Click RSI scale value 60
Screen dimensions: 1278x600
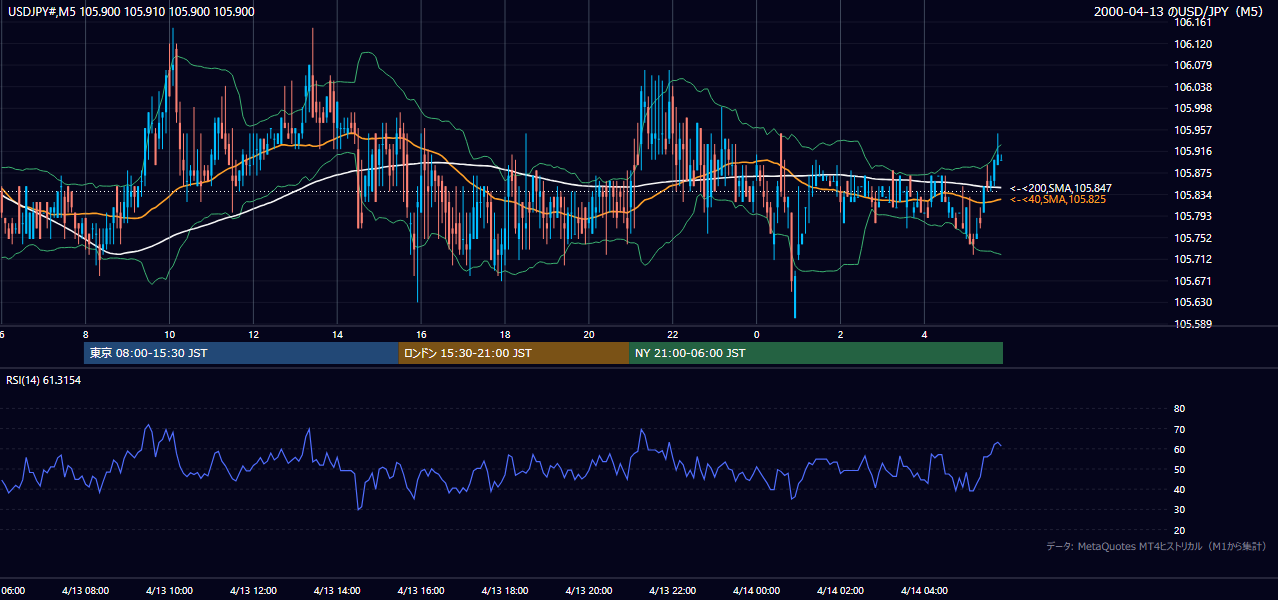pyautogui.click(x=1179, y=449)
